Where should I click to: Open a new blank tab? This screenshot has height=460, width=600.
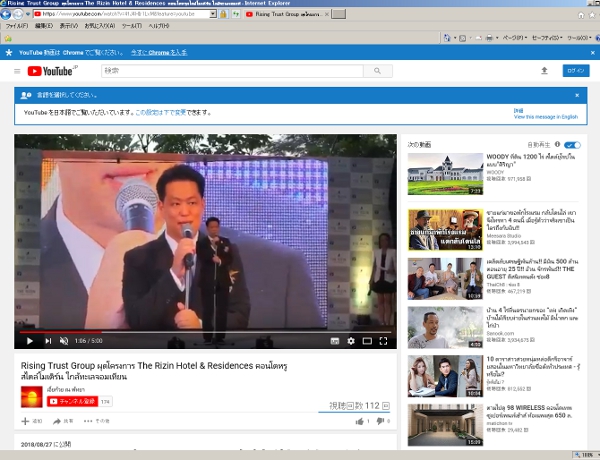[x=338, y=14]
